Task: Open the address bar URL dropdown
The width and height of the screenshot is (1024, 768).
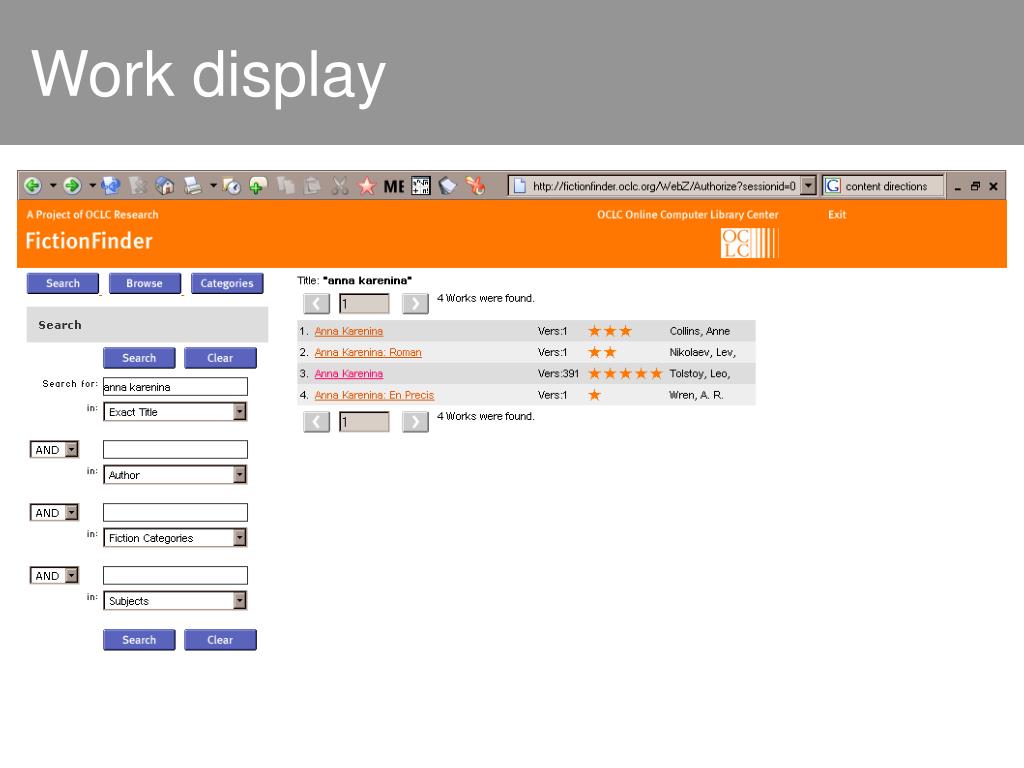Action: (x=808, y=186)
